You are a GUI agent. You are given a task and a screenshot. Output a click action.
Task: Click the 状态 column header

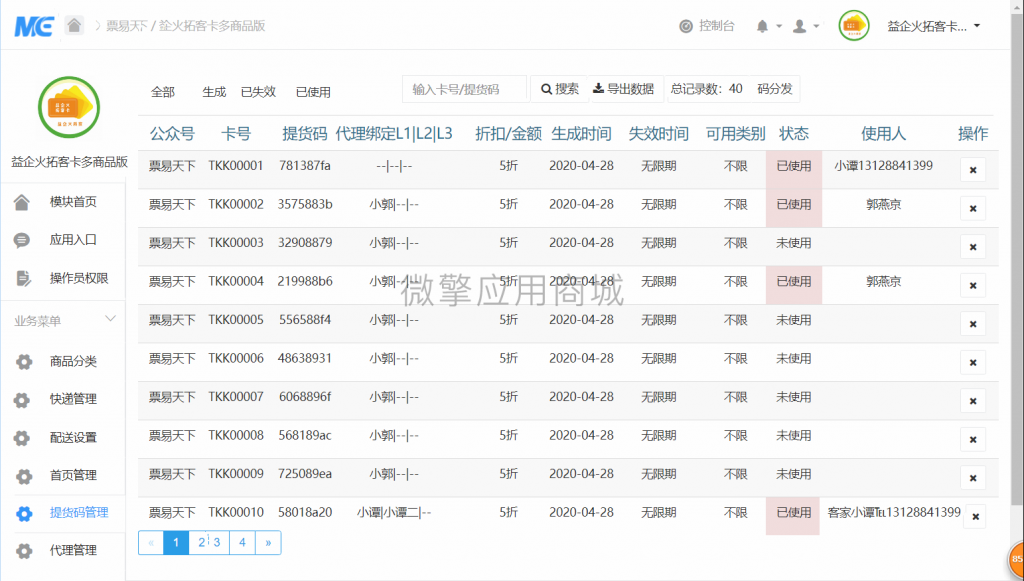click(x=794, y=134)
